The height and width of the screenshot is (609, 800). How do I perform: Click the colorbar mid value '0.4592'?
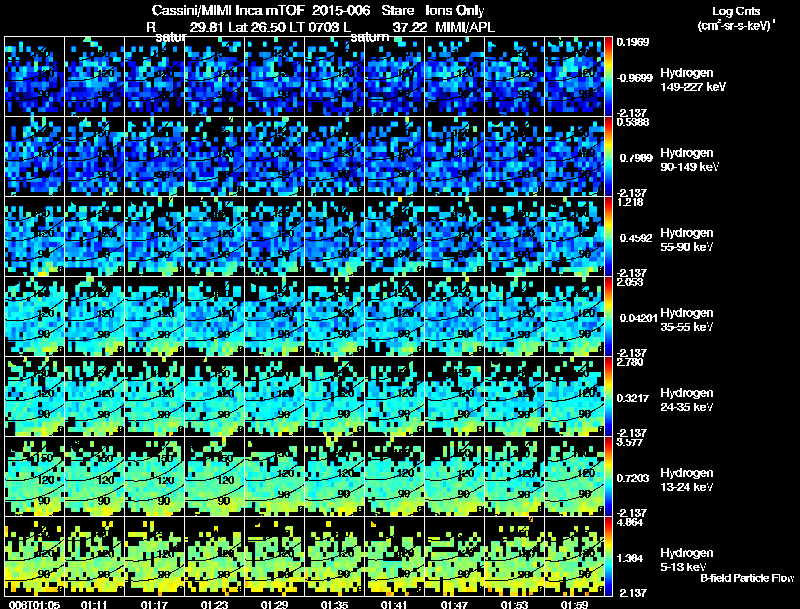pos(636,238)
